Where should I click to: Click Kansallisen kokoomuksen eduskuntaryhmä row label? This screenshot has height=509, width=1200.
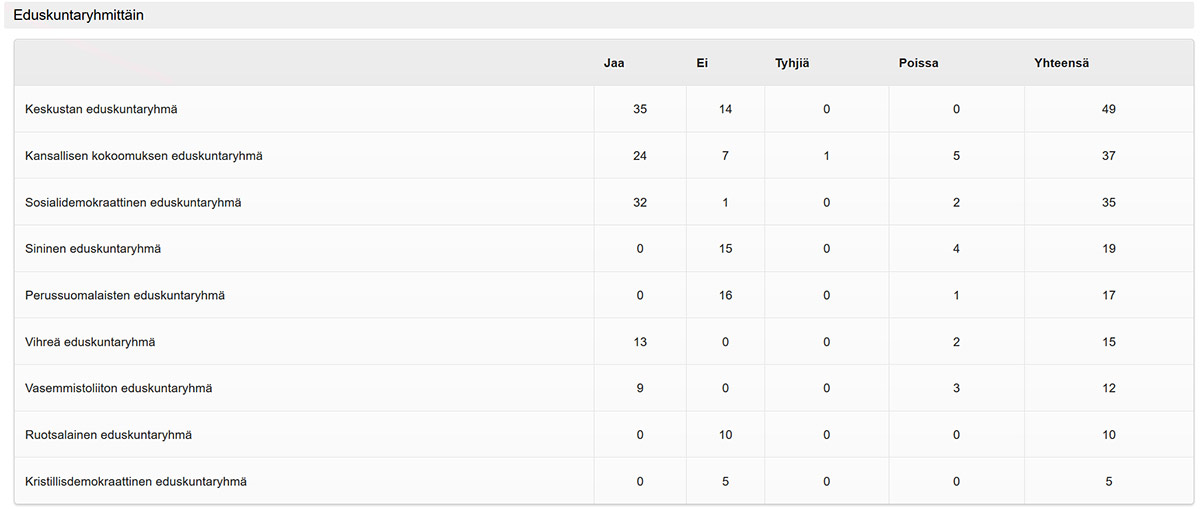[x=144, y=156]
